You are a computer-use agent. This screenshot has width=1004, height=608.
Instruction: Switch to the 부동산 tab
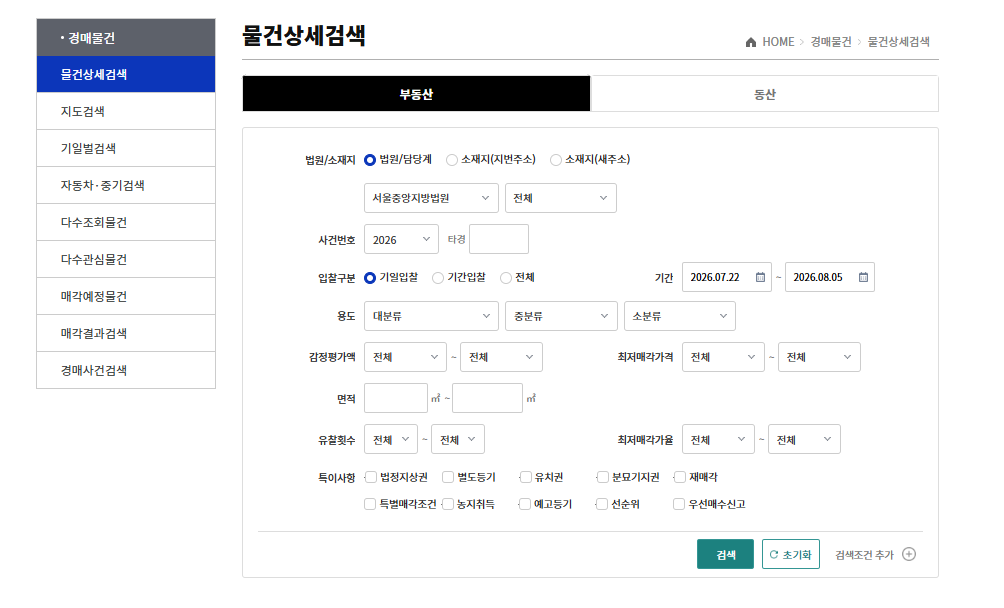(416, 94)
